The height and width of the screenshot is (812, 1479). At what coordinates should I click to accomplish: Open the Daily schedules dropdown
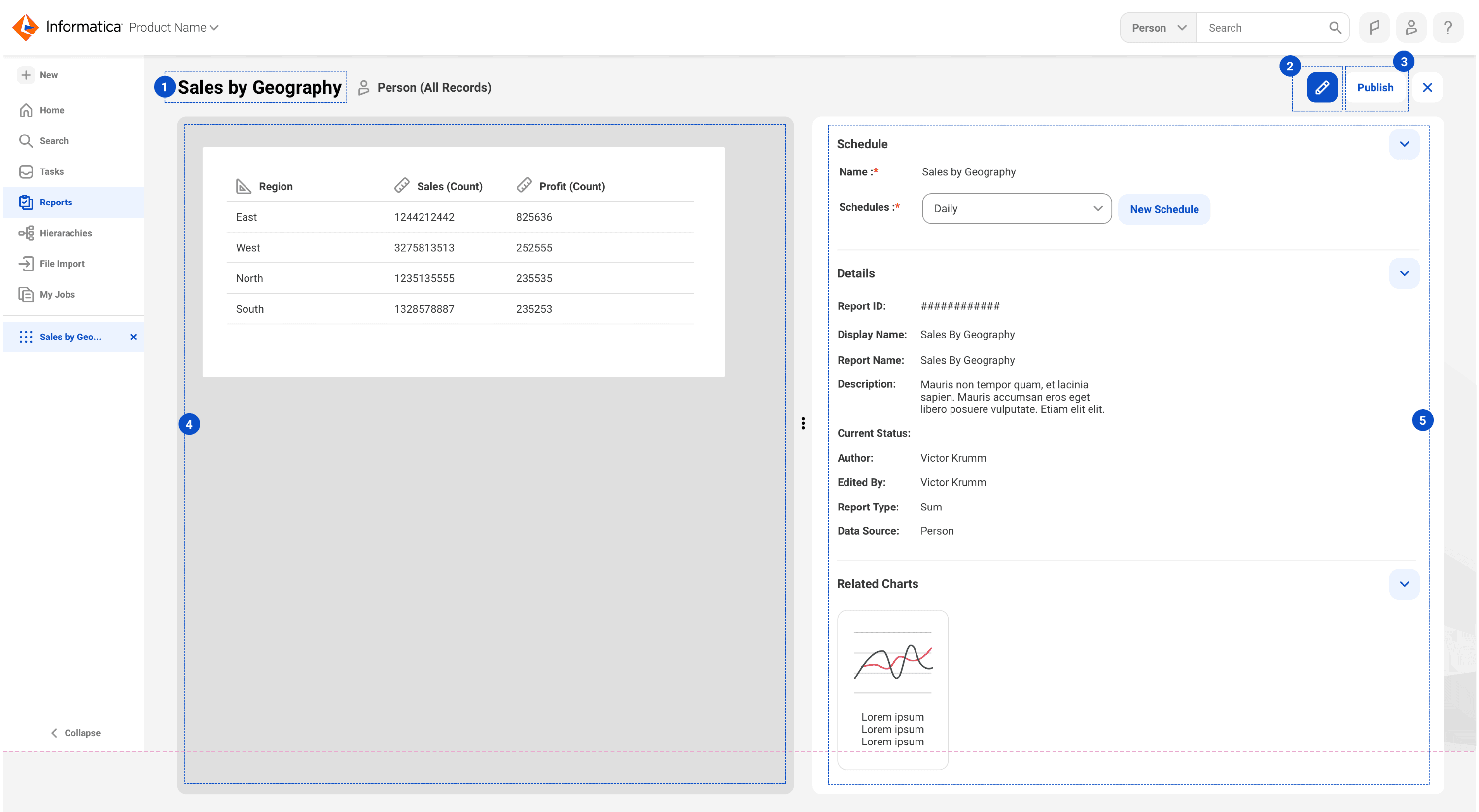[x=1016, y=209]
